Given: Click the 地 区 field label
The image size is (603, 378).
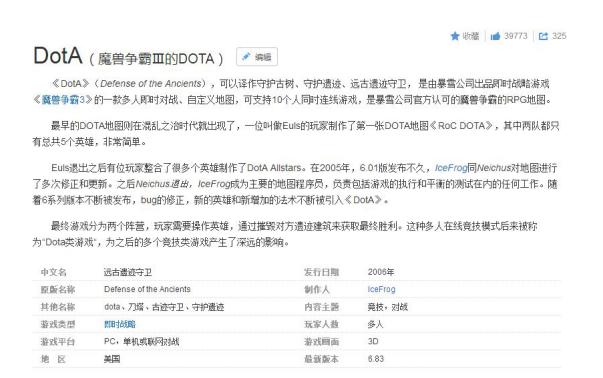Looking at the screenshot, I should coord(53,359).
